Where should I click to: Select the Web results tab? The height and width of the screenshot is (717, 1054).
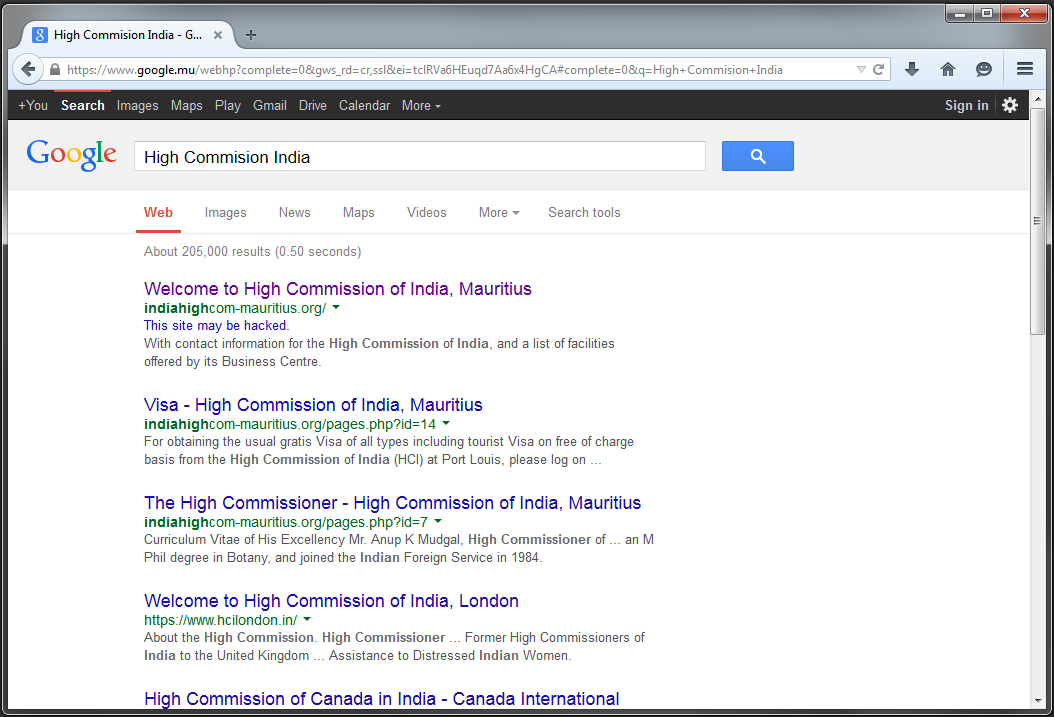158,212
